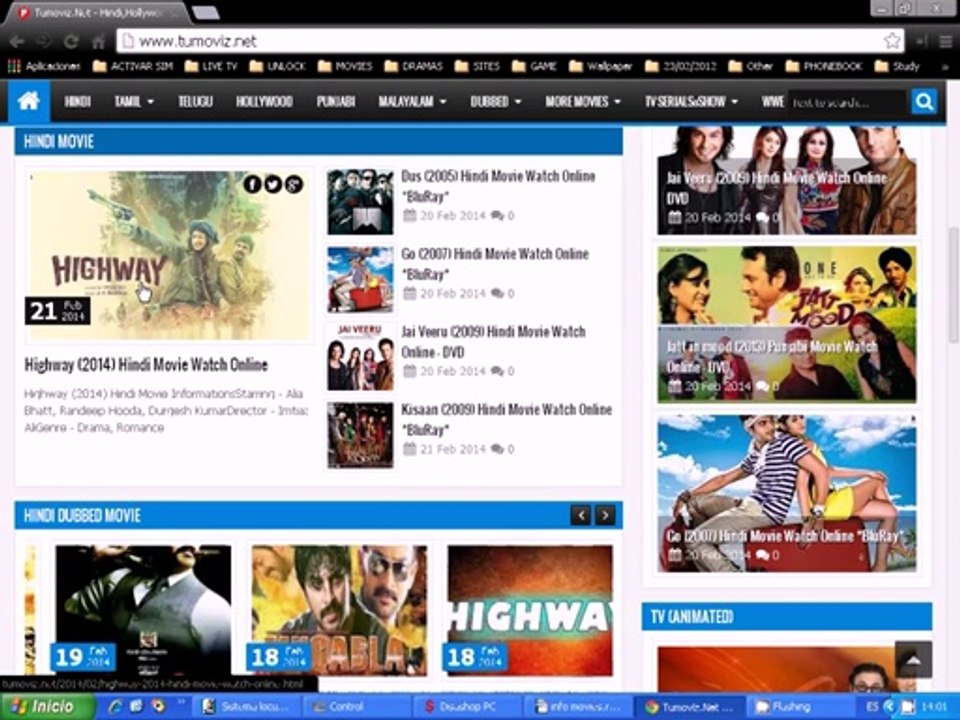Open the Jatt in Mood sidebar poster
The image size is (960, 720).
pos(787,324)
